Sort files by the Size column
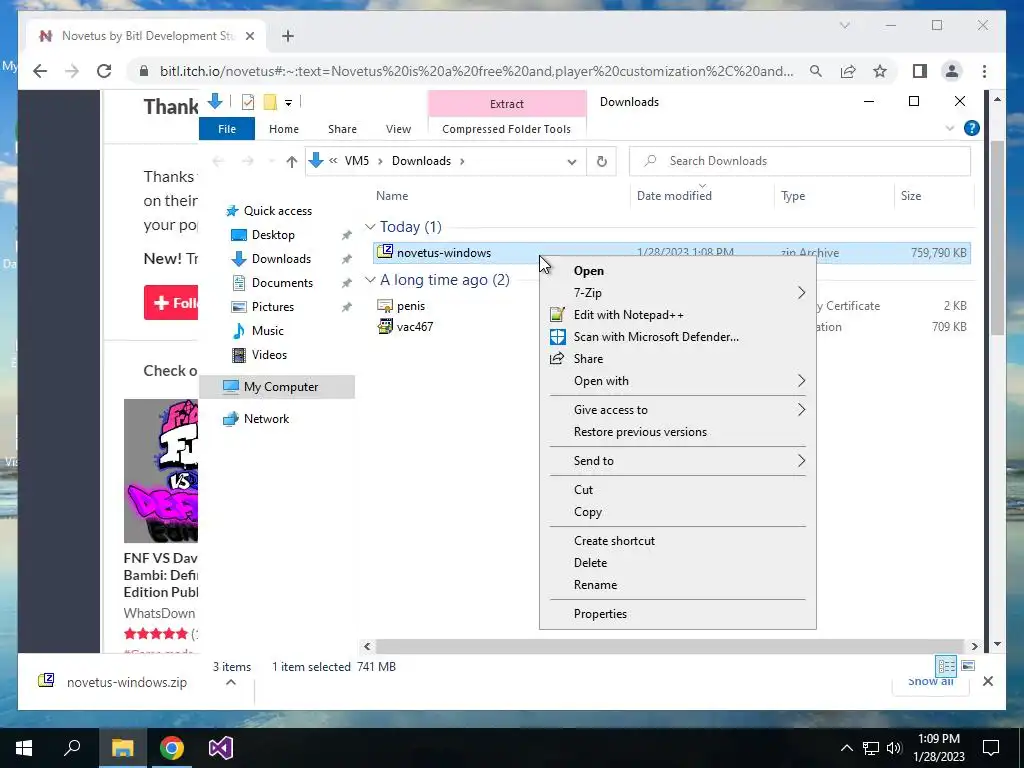 pyautogui.click(x=910, y=196)
